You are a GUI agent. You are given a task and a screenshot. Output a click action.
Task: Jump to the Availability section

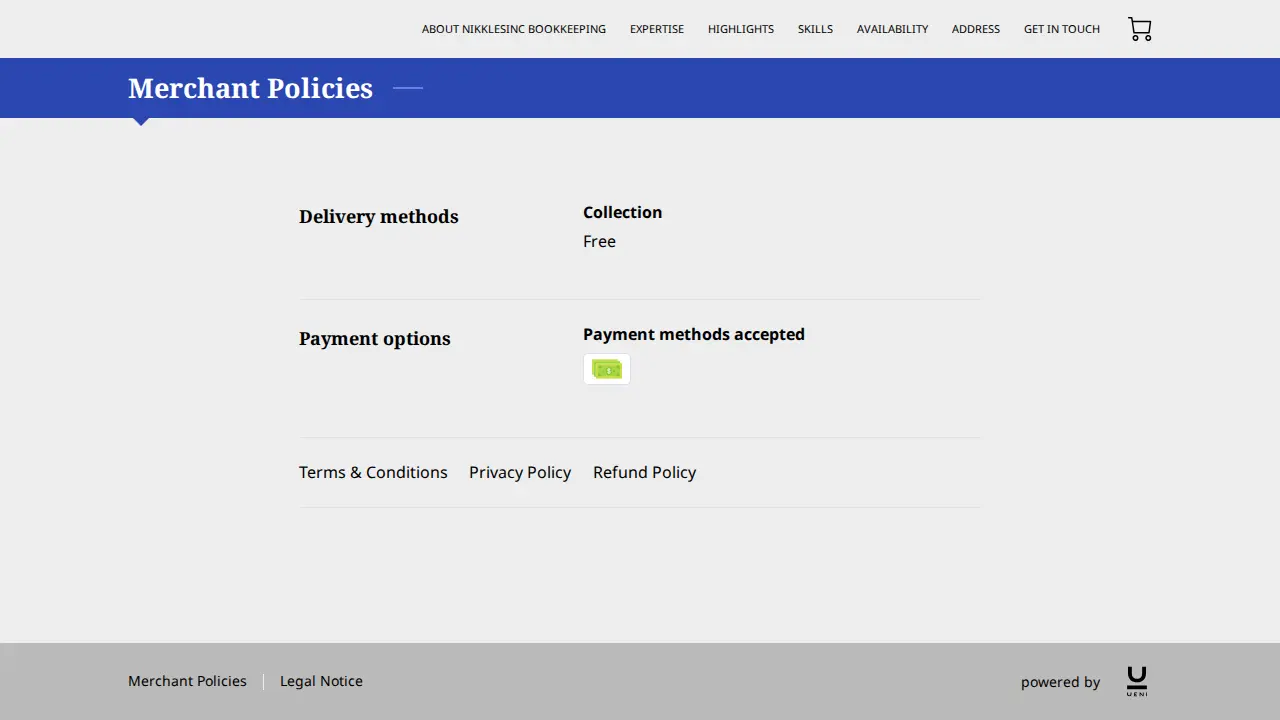tap(892, 29)
